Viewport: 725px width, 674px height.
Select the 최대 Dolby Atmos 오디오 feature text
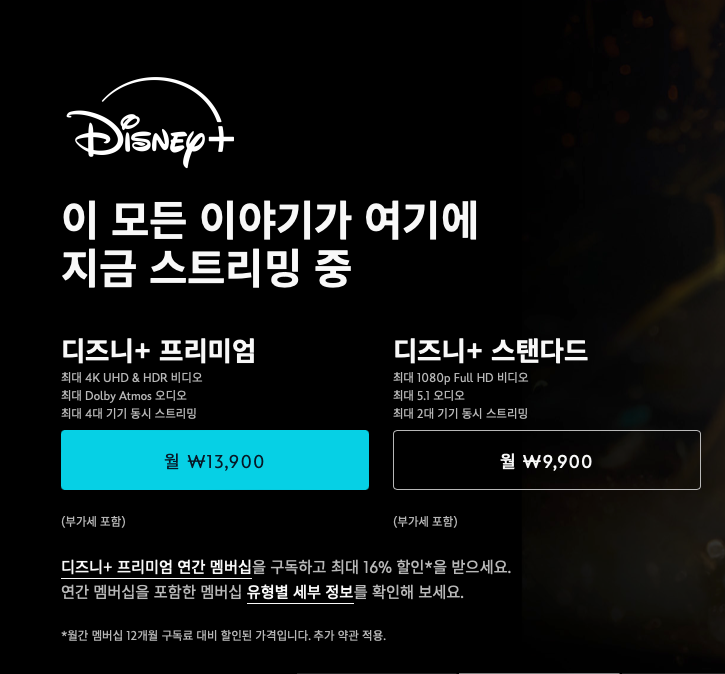pos(124,396)
